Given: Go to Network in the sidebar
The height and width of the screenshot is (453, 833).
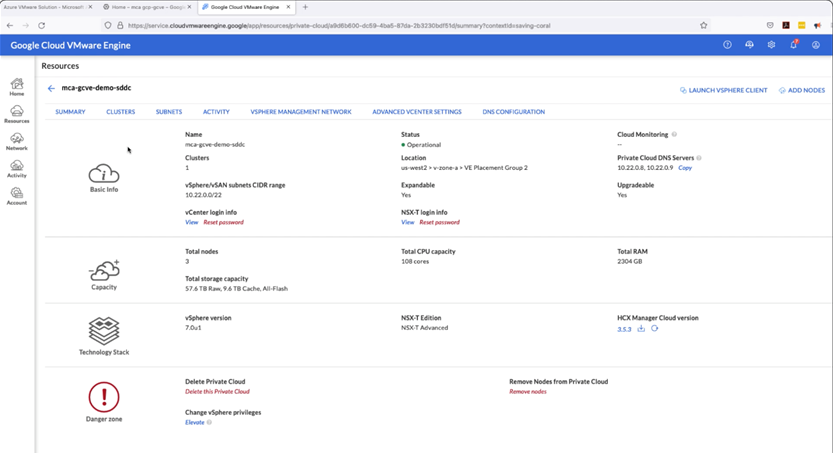Looking at the screenshot, I should pos(17,141).
